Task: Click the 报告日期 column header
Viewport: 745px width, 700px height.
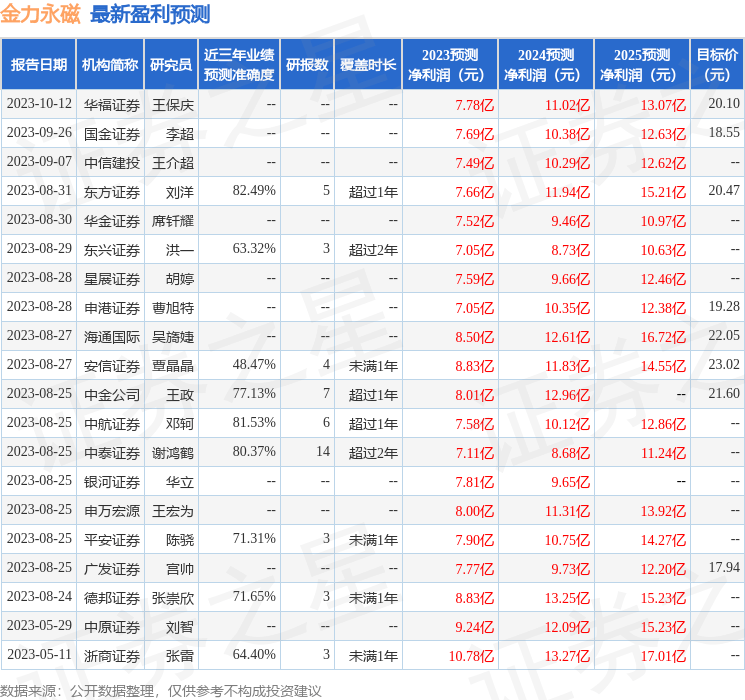Action: coord(38,65)
